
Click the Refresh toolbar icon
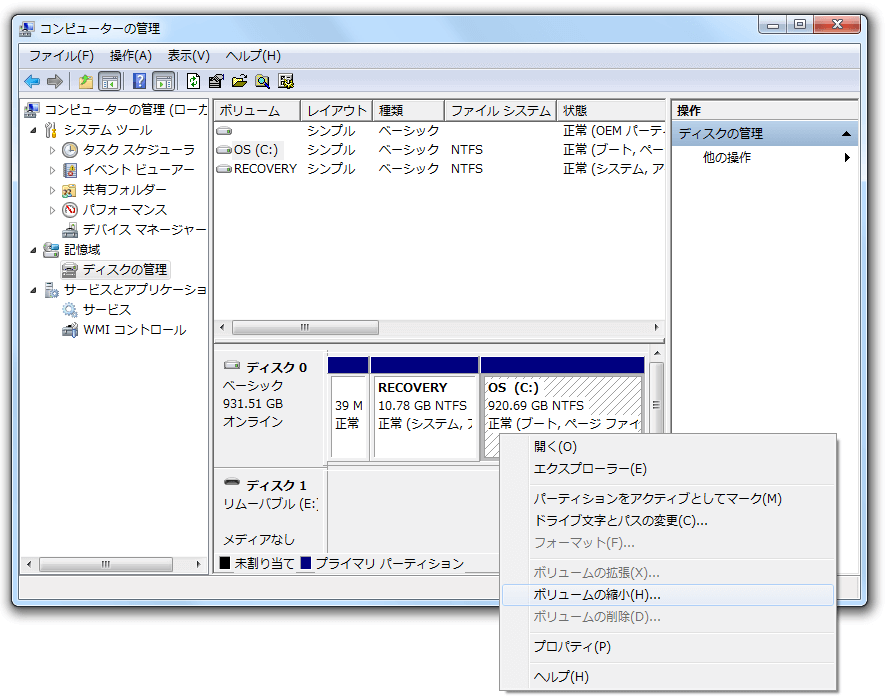click(x=193, y=81)
